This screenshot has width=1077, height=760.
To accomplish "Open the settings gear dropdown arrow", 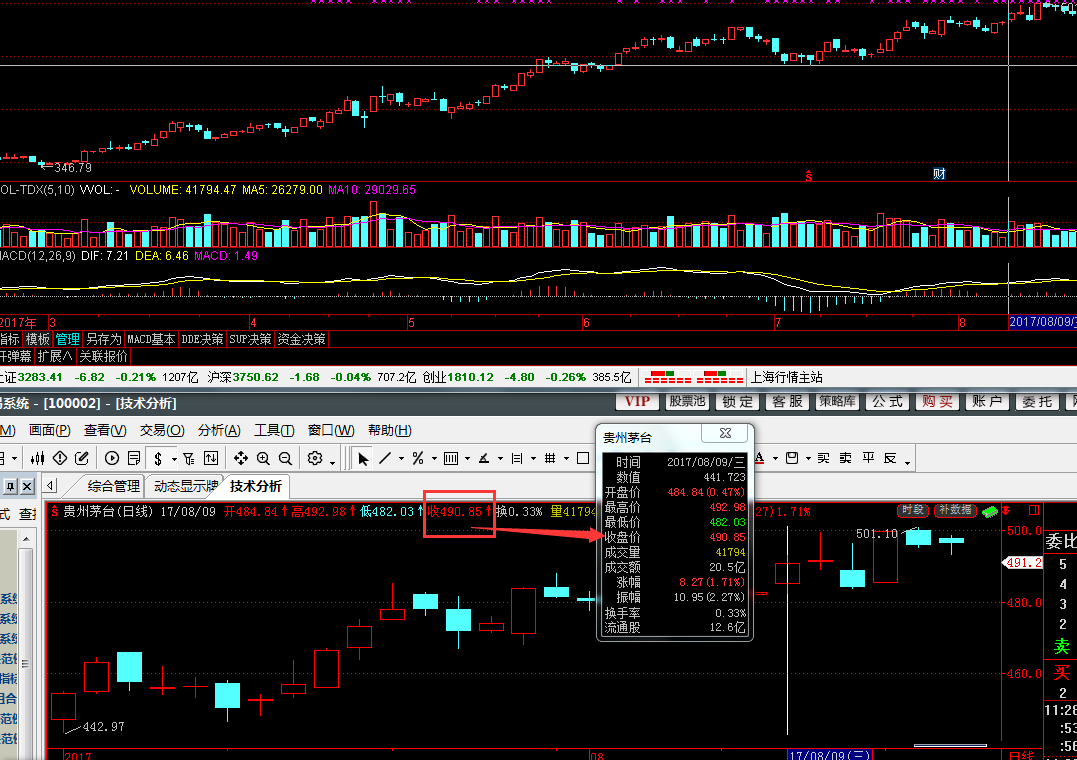I will 332,459.
